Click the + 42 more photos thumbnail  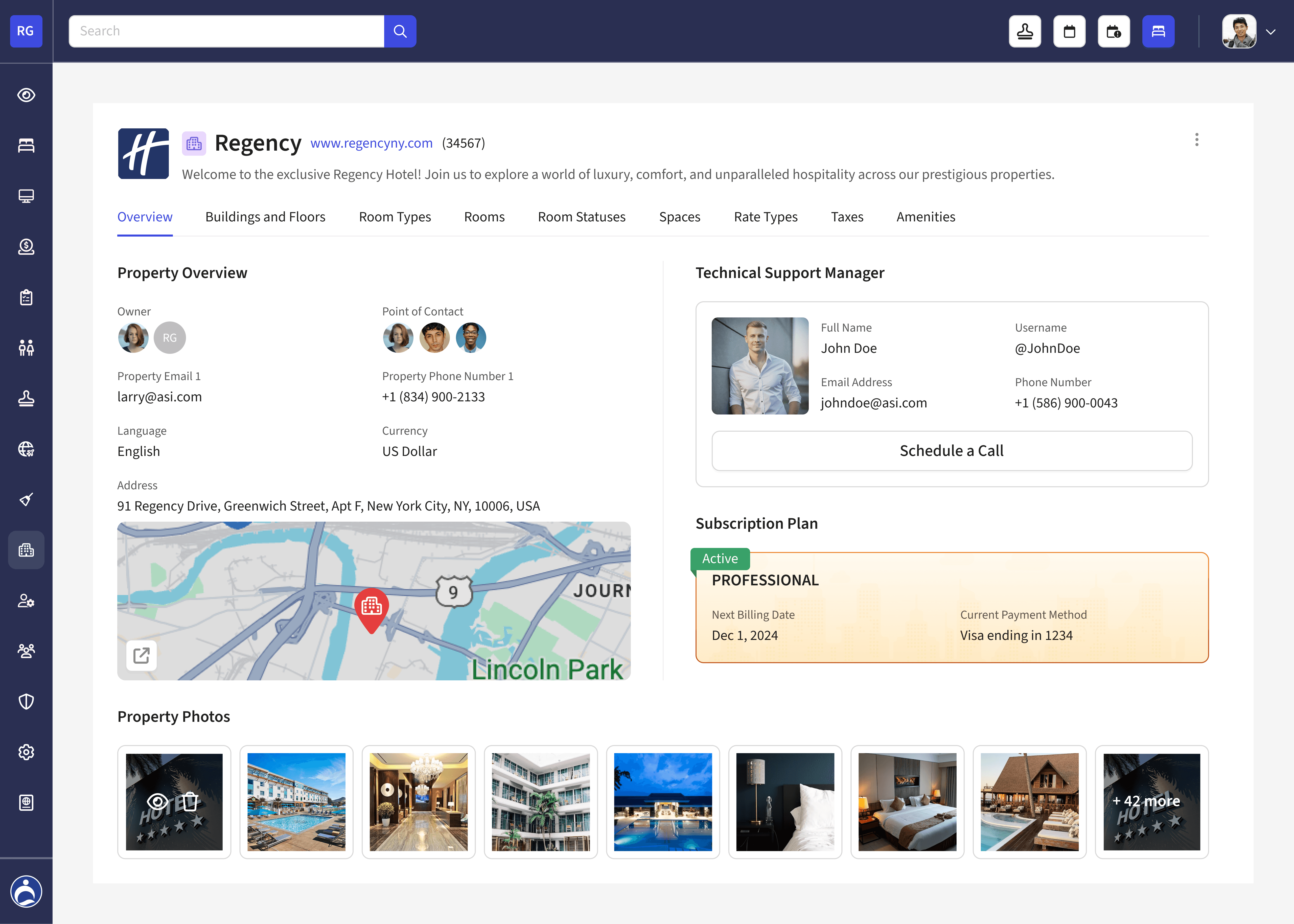[1151, 802]
